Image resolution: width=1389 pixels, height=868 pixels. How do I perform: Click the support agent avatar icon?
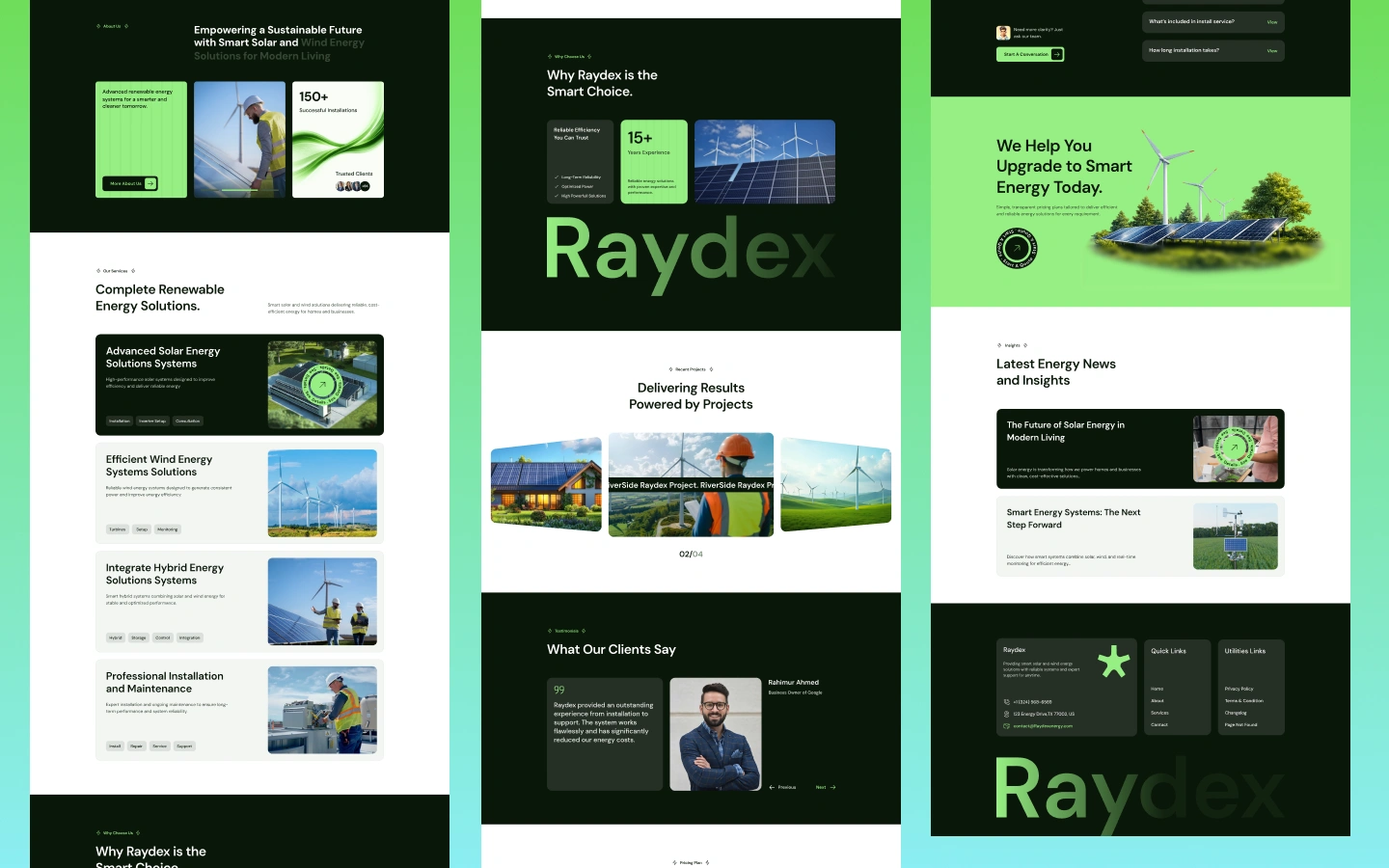[1003, 33]
